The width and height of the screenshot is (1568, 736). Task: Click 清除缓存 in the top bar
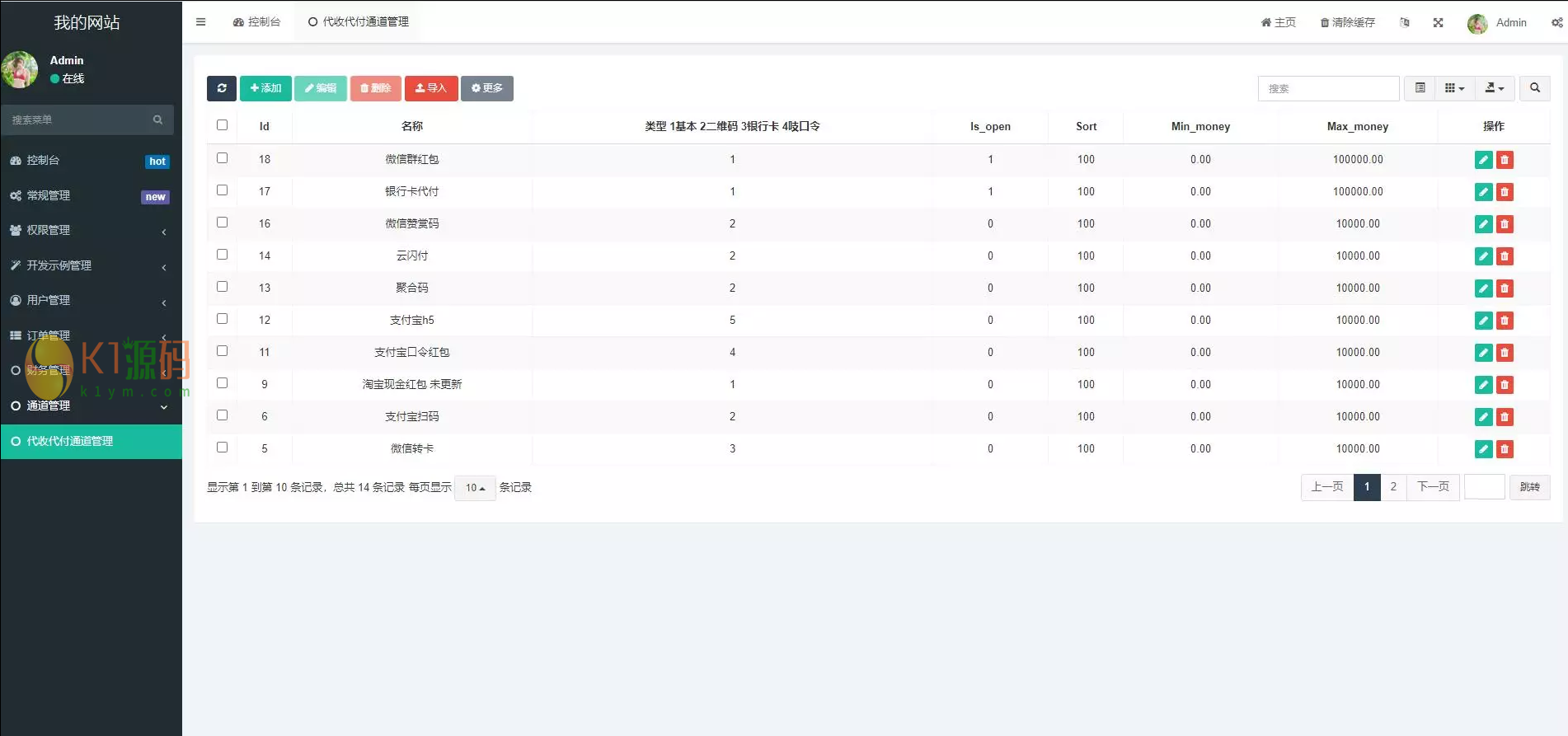tap(1348, 22)
